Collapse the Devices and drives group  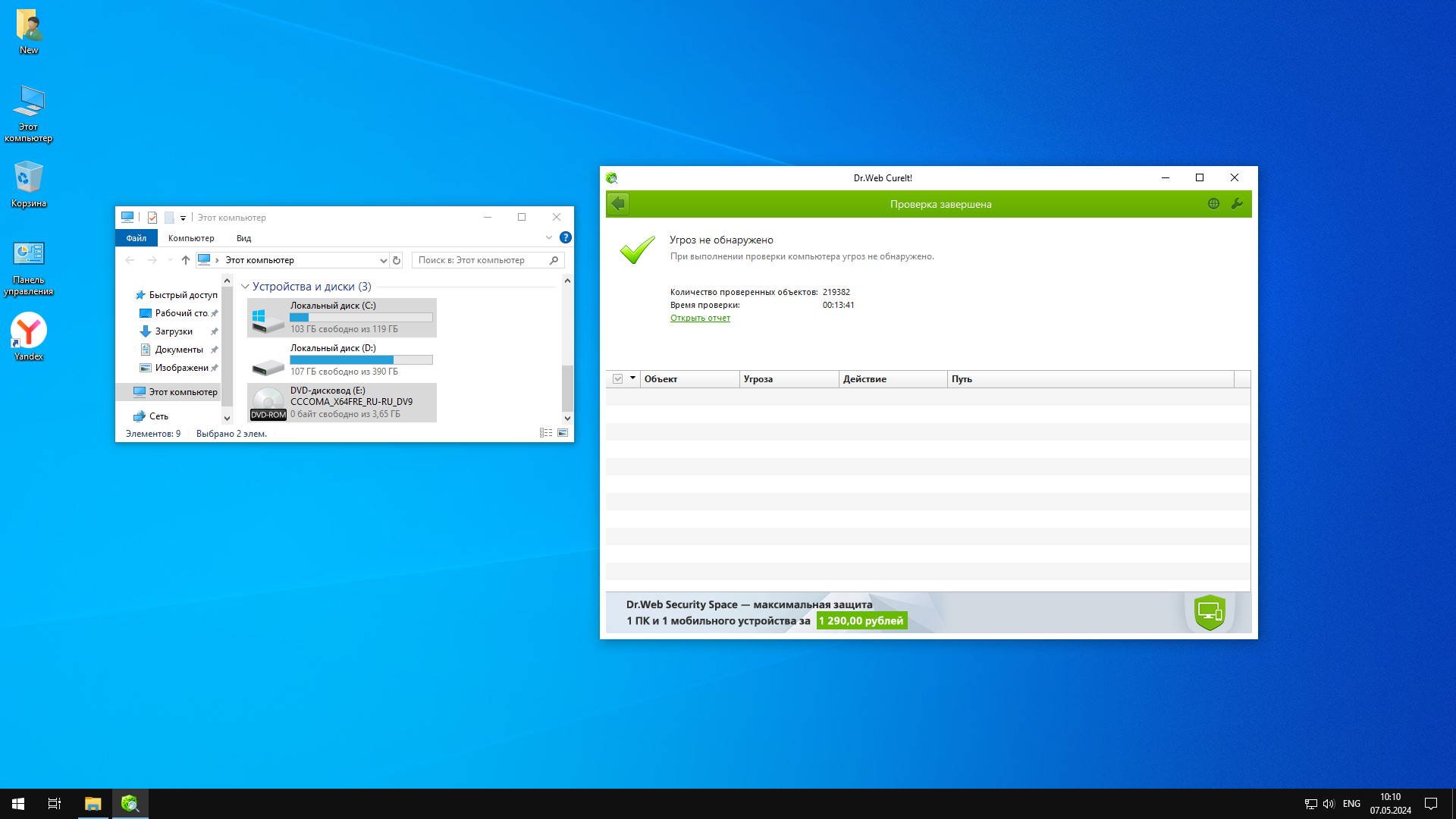tap(245, 287)
